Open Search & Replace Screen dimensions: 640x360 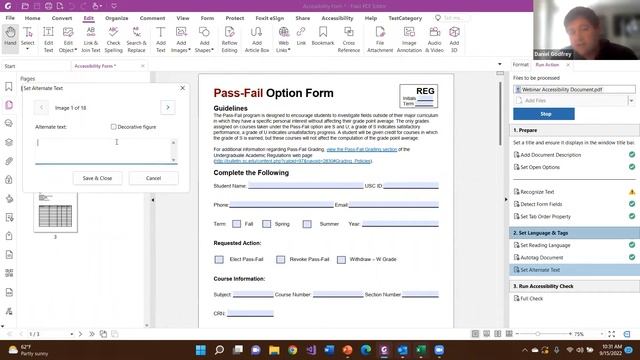136,39
